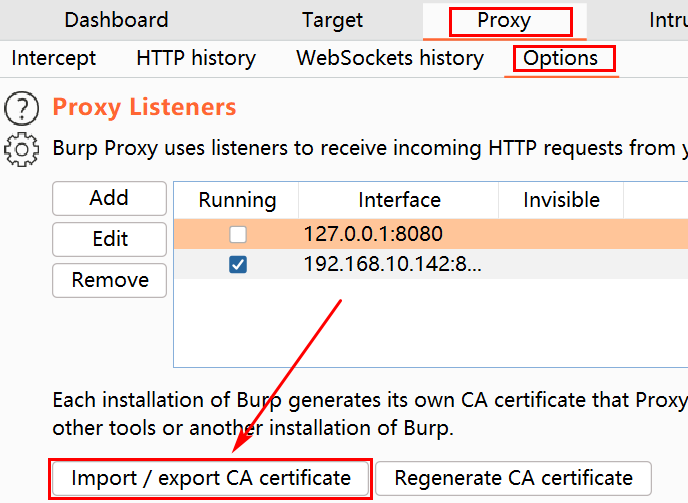
Task: Open the Proxy Listeners gear settings icon
Action: (x=21, y=149)
